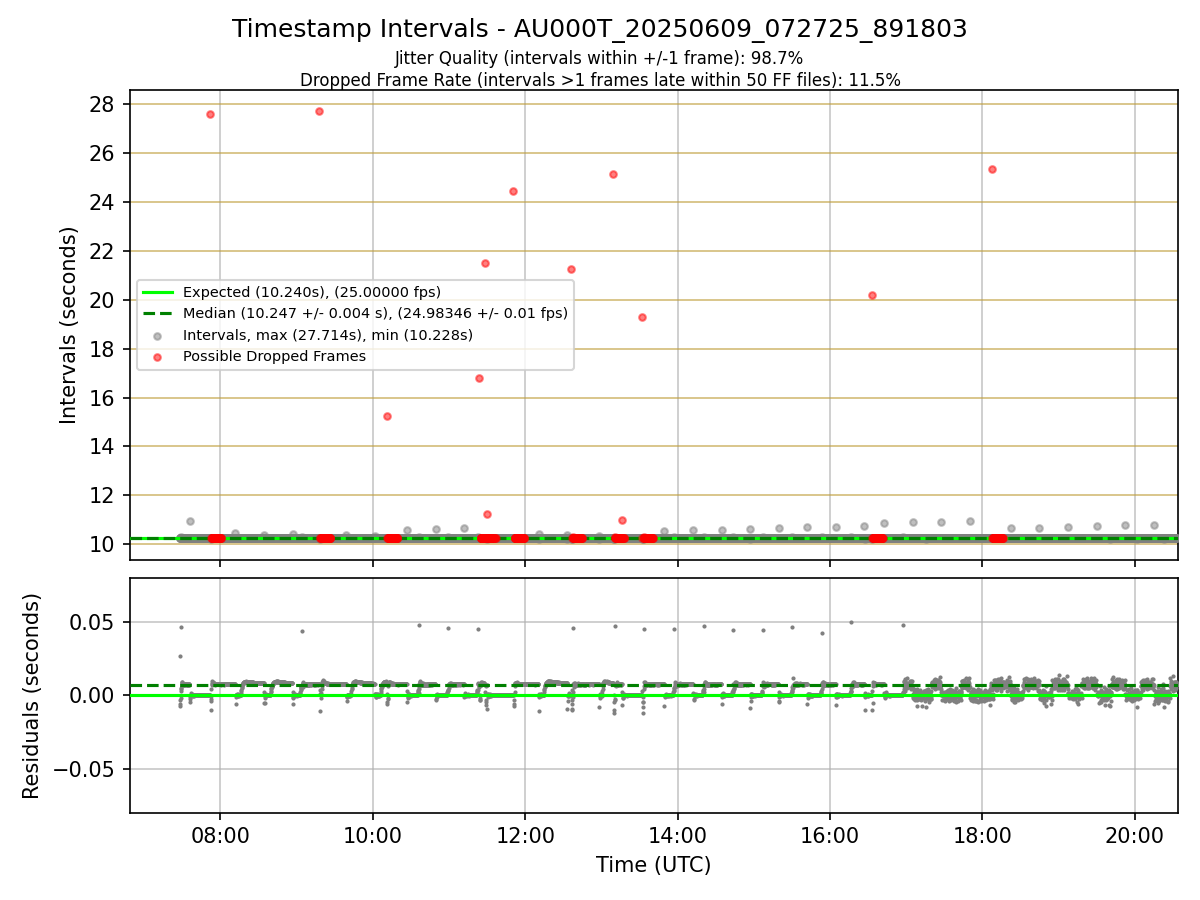Click the "Residuals (seconds)" y-axis label
Viewport: 1200px width, 900px height.
pyautogui.click(x=31, y=696)
